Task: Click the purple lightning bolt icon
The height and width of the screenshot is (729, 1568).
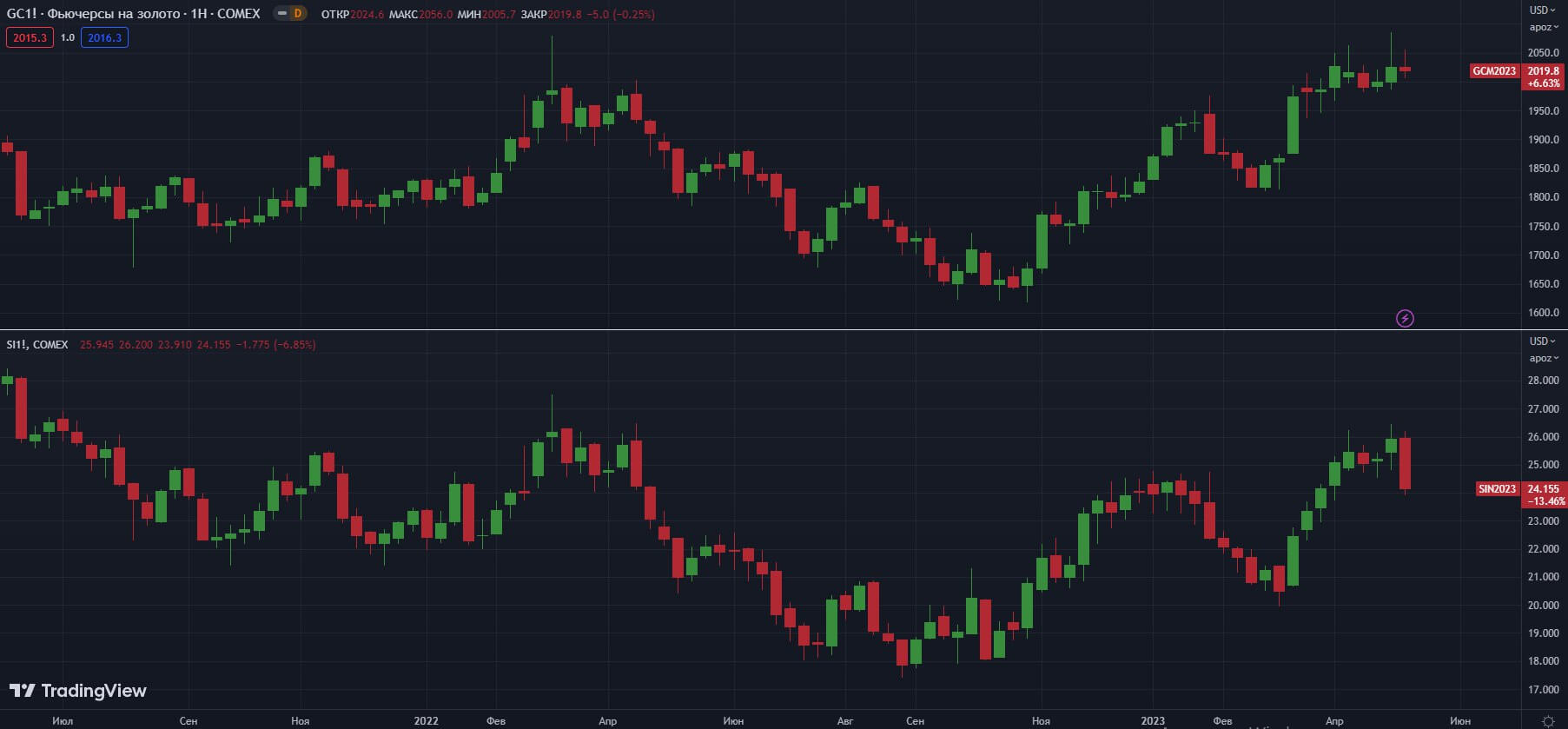Action: (x=1405, y=318)
